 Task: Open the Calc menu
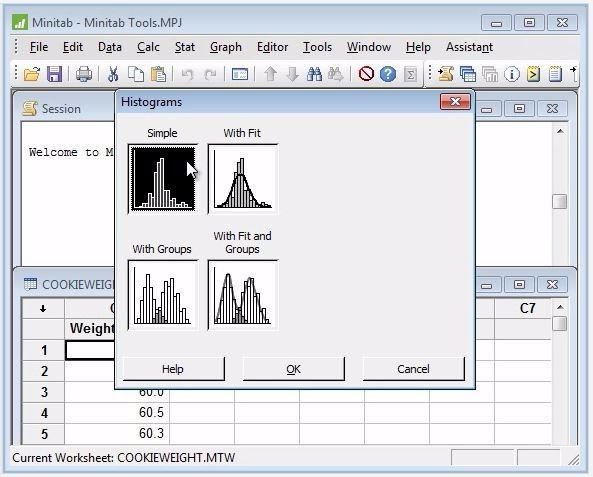[148, 47]
